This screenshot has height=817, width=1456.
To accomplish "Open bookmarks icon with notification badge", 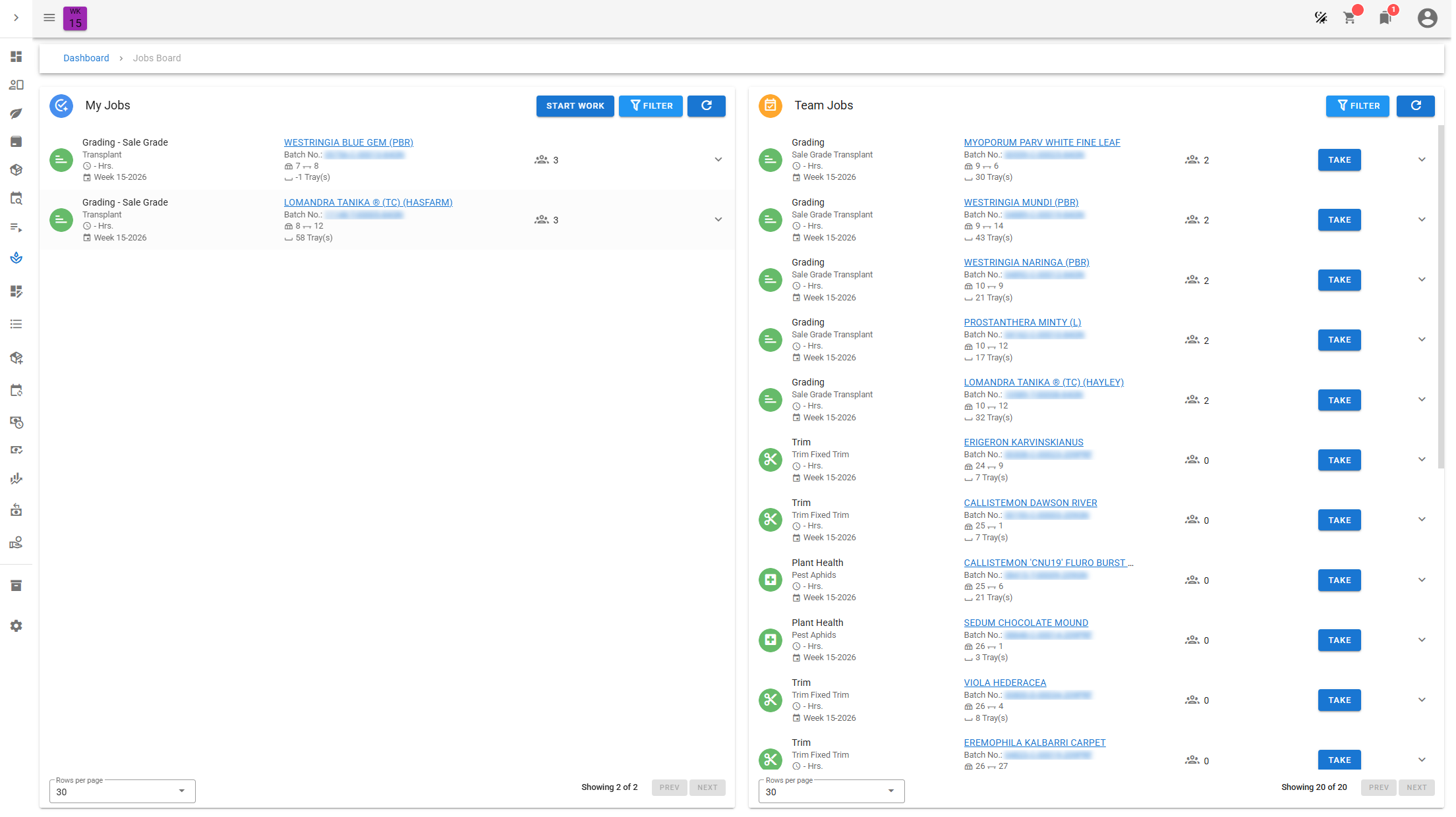I will [1385, 18].
